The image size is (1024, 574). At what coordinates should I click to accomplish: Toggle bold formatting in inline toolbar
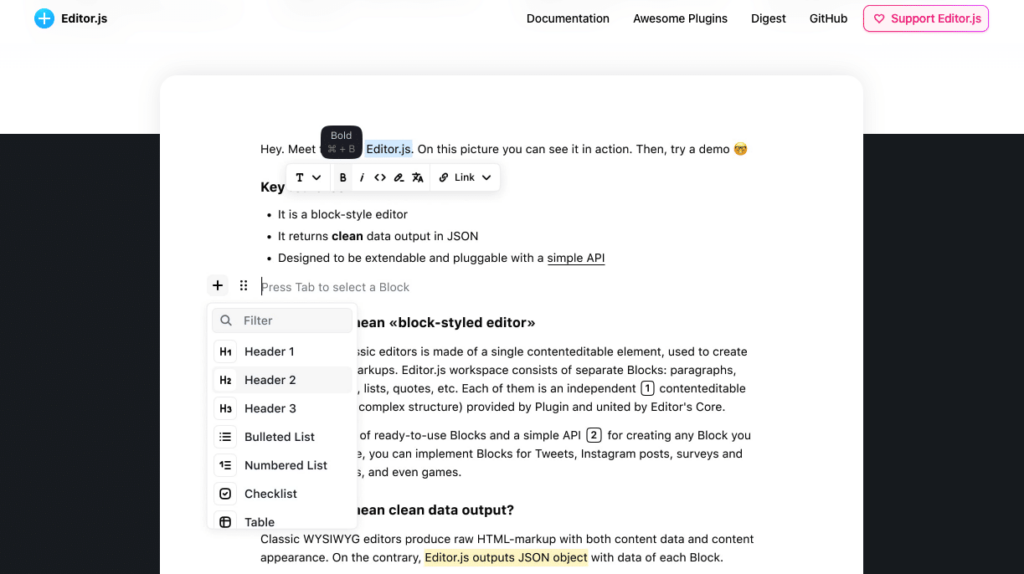343,178
